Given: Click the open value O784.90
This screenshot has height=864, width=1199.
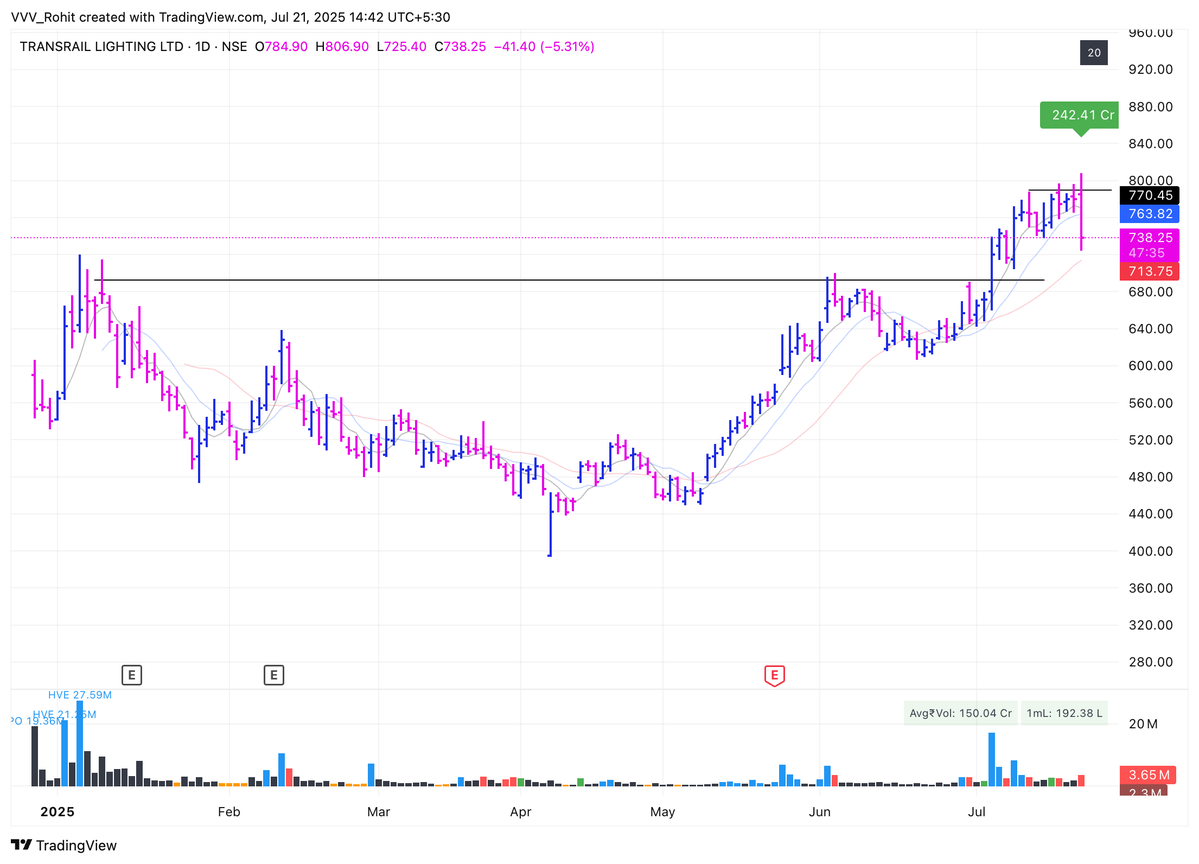Looking at the screenshot, I should coord(281,47).
